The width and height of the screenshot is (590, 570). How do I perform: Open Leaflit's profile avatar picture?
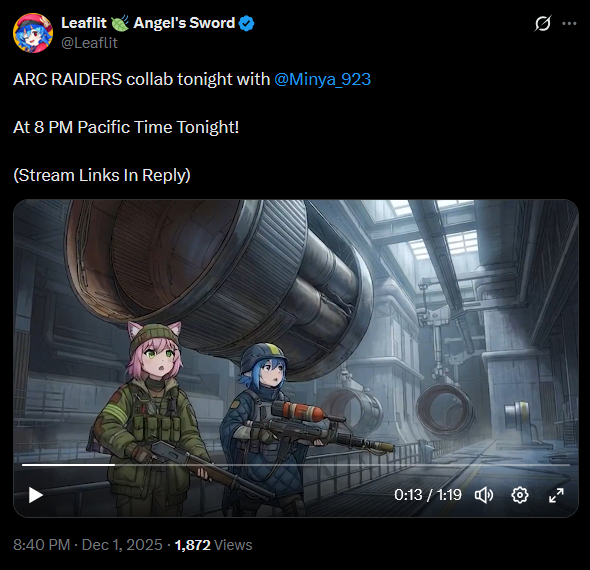33,33
